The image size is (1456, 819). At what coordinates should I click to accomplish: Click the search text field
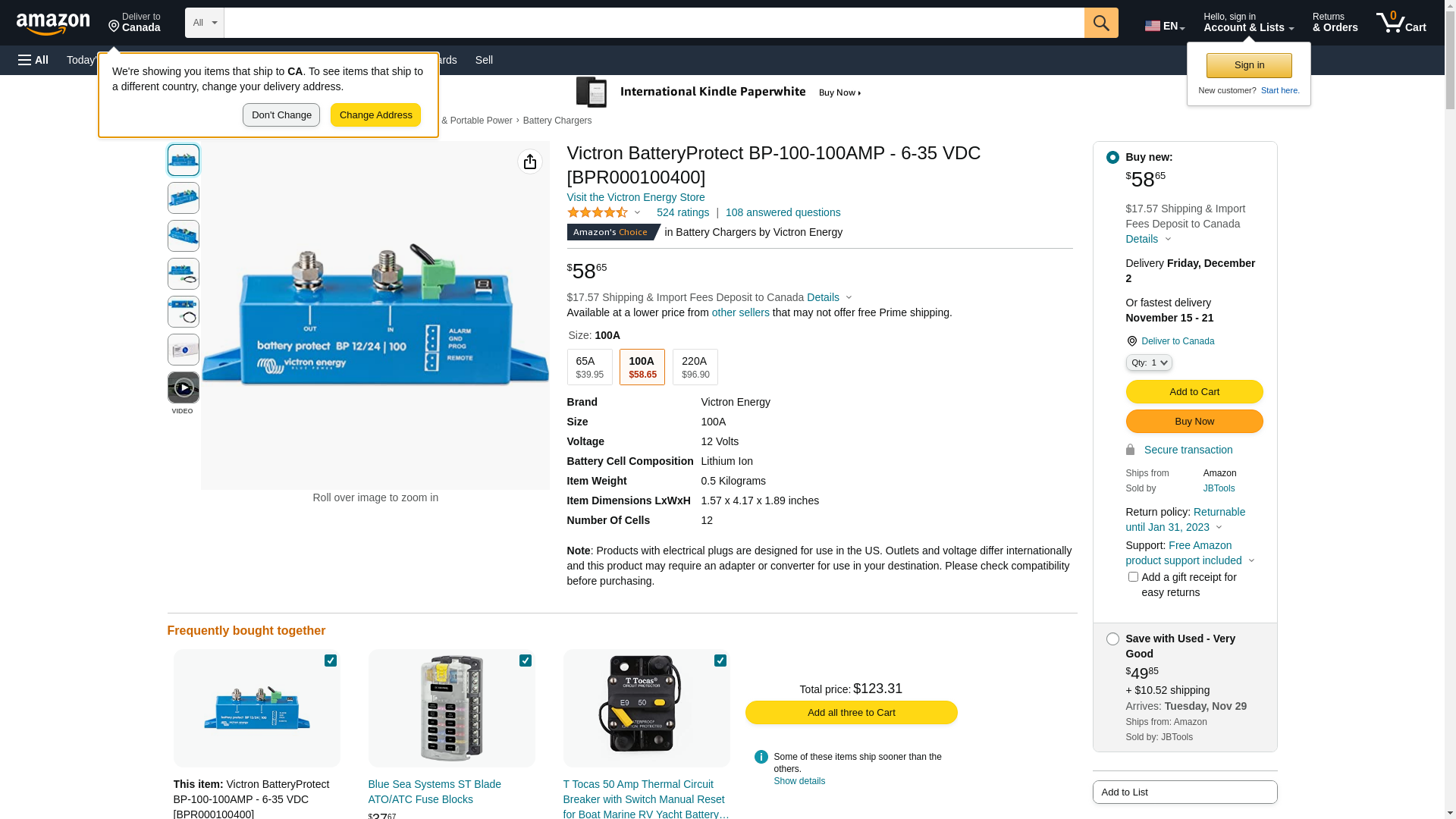tap(654, 23)
